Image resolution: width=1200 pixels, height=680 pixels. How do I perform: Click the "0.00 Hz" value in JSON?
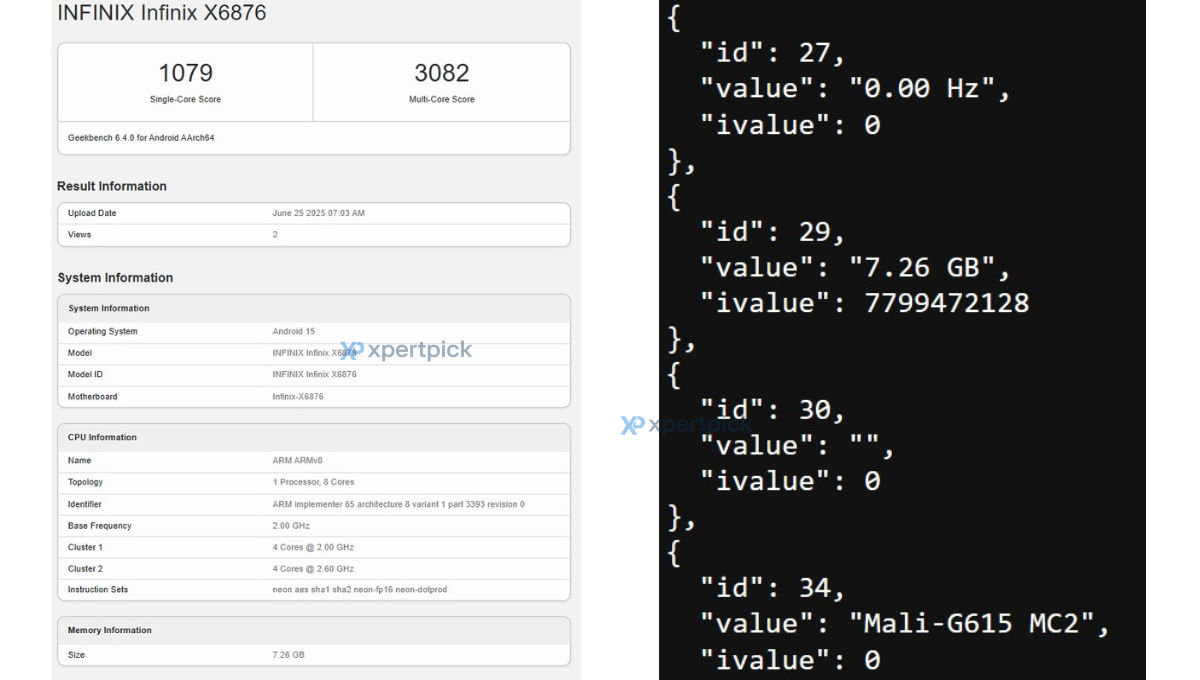930,88
